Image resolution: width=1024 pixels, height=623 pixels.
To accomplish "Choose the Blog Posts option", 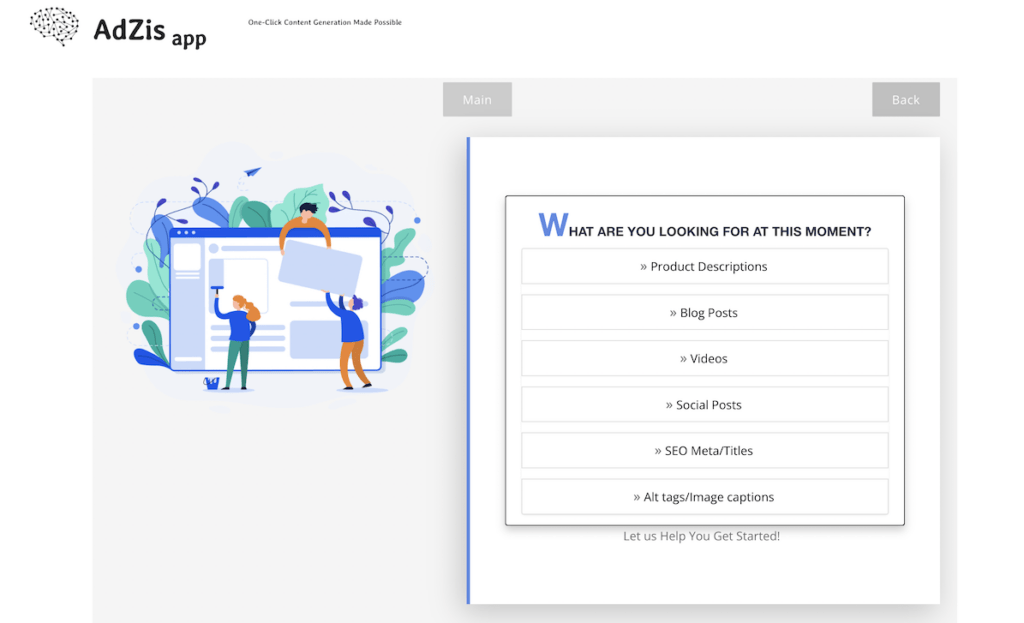I will [705, 312].
